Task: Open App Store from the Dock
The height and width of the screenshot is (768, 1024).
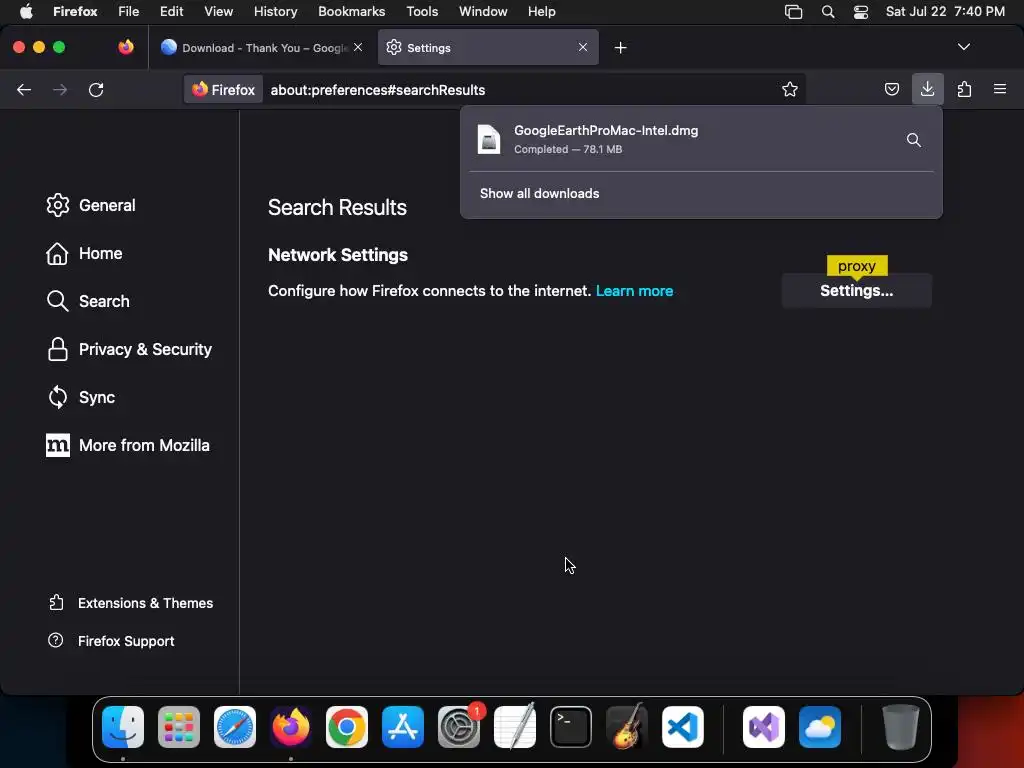Action: (x=403, y=727)
